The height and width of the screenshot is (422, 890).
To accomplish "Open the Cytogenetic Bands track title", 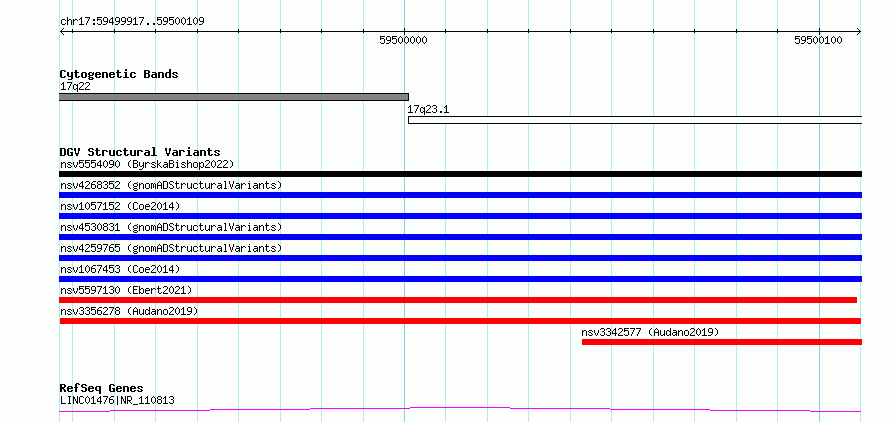I will click(119, 74).
